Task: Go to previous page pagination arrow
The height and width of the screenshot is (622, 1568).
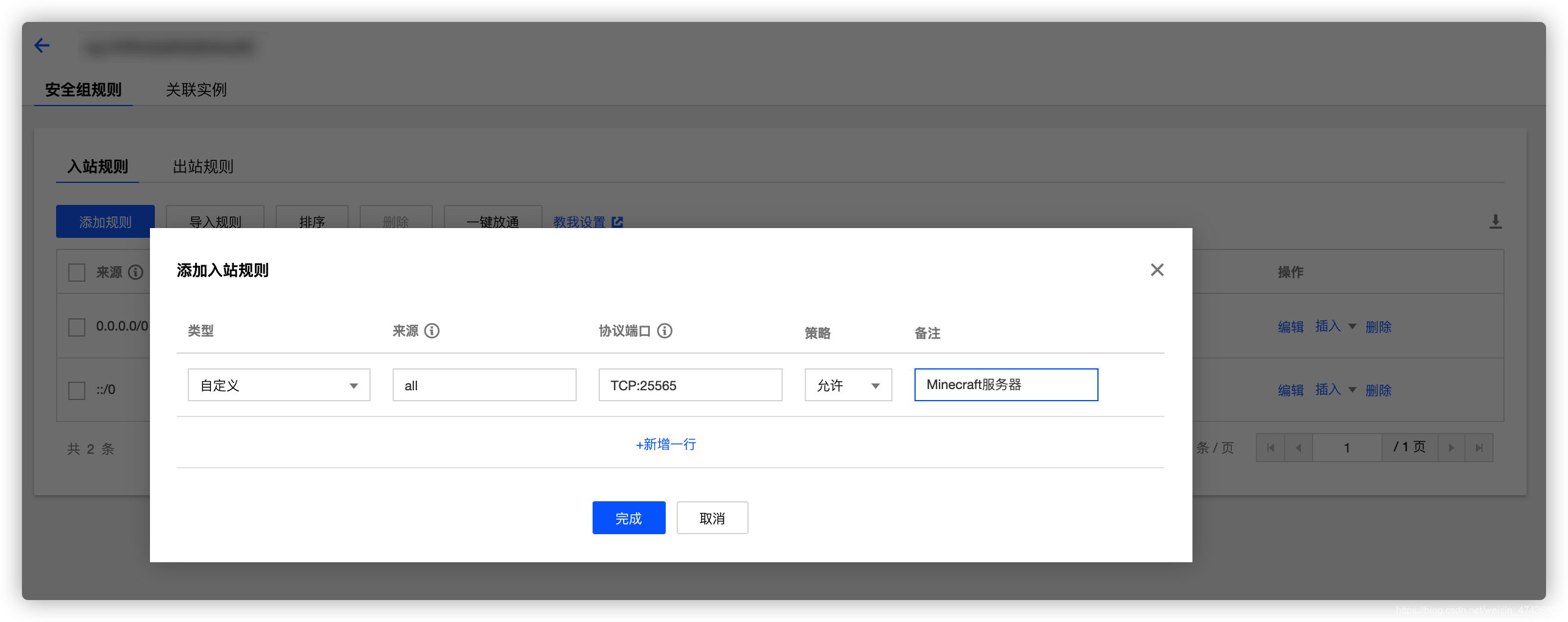Action: point(1299,448)
